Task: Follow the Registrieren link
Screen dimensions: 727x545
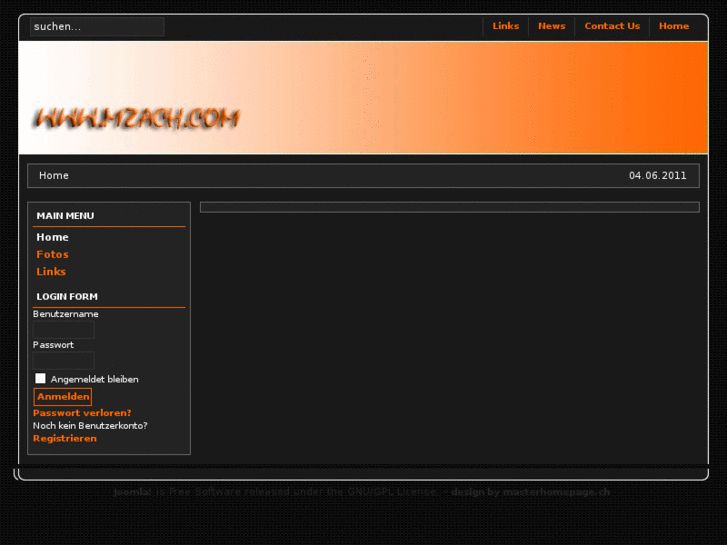Action: click(x=65, y=438)
